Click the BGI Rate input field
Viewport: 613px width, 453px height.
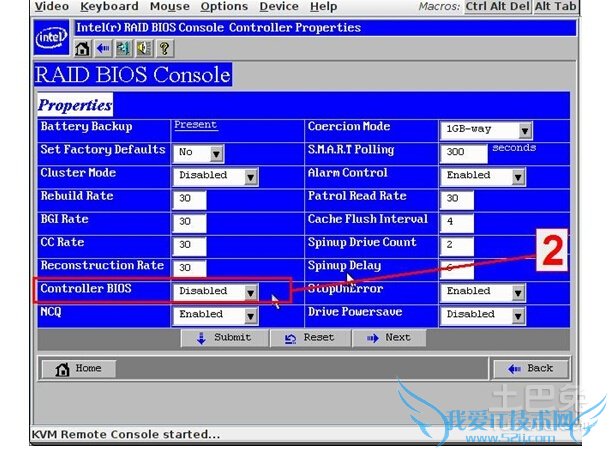(190, 222)
